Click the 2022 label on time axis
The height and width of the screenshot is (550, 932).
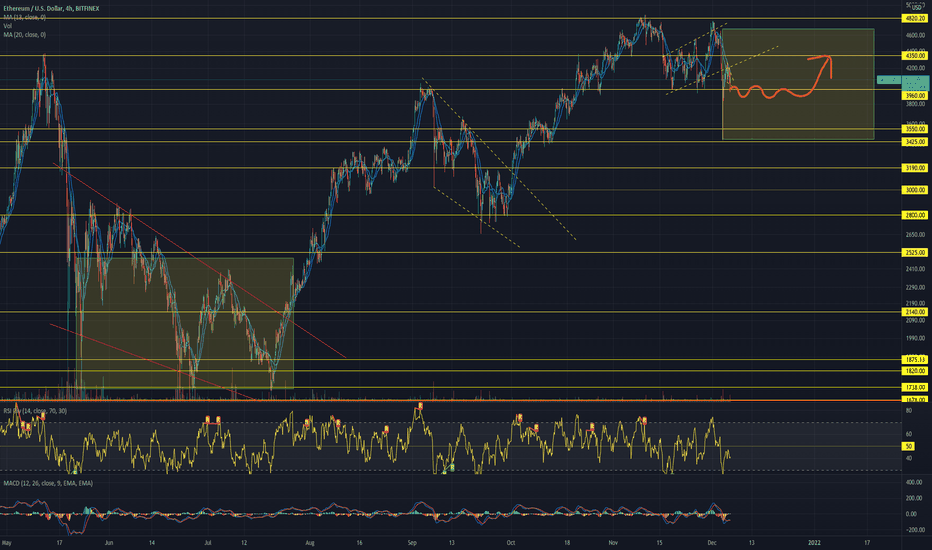tap(814, 542)
